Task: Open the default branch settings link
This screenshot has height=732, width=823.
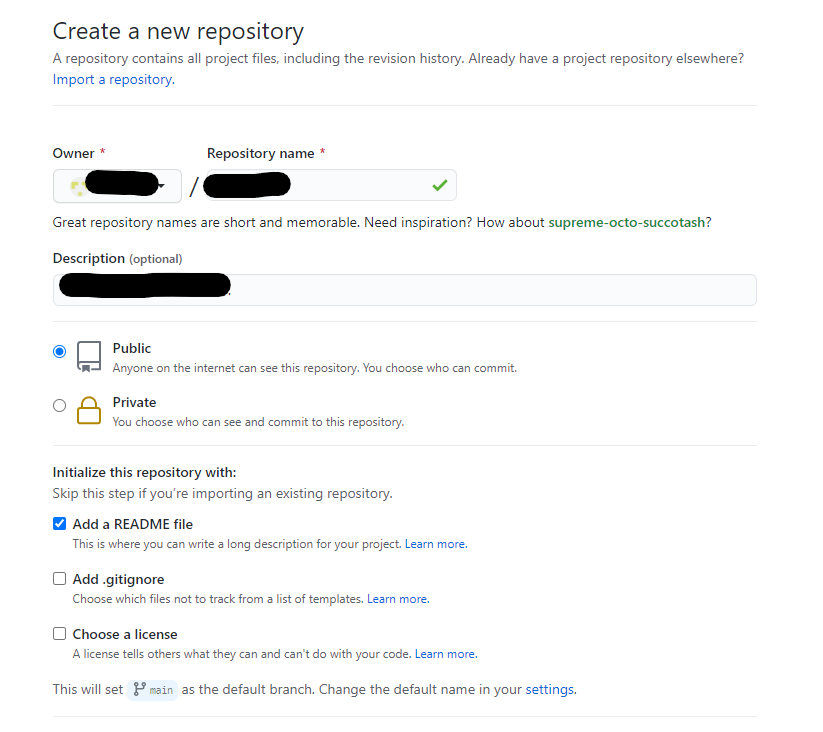Action: [x=551, y=689]
